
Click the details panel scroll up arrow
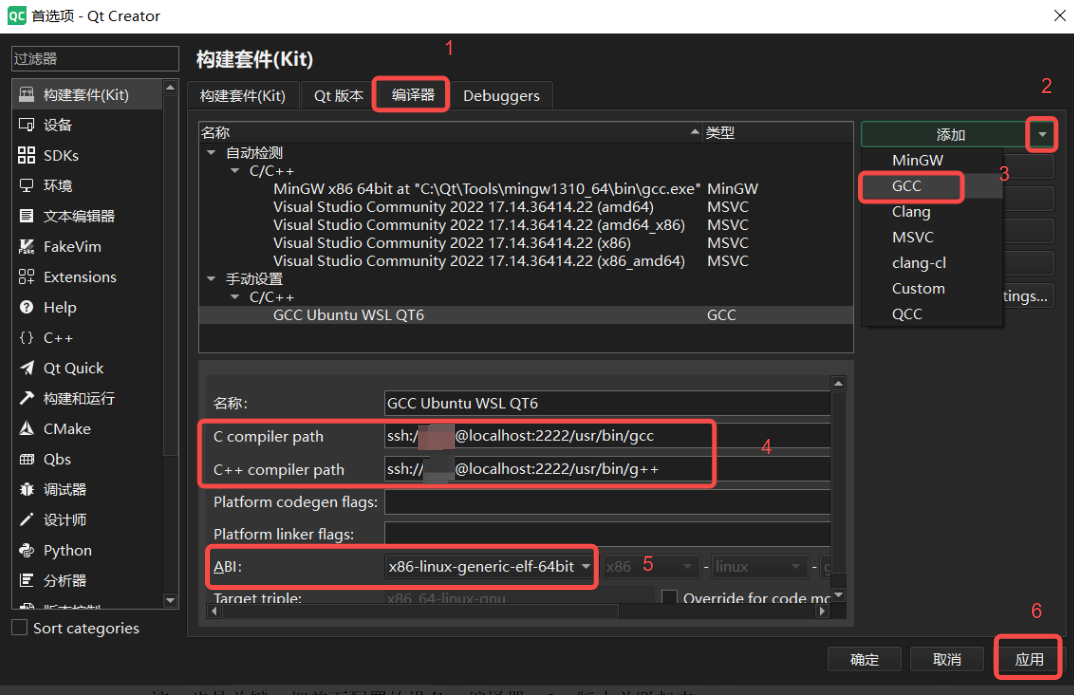click(838, 383)
